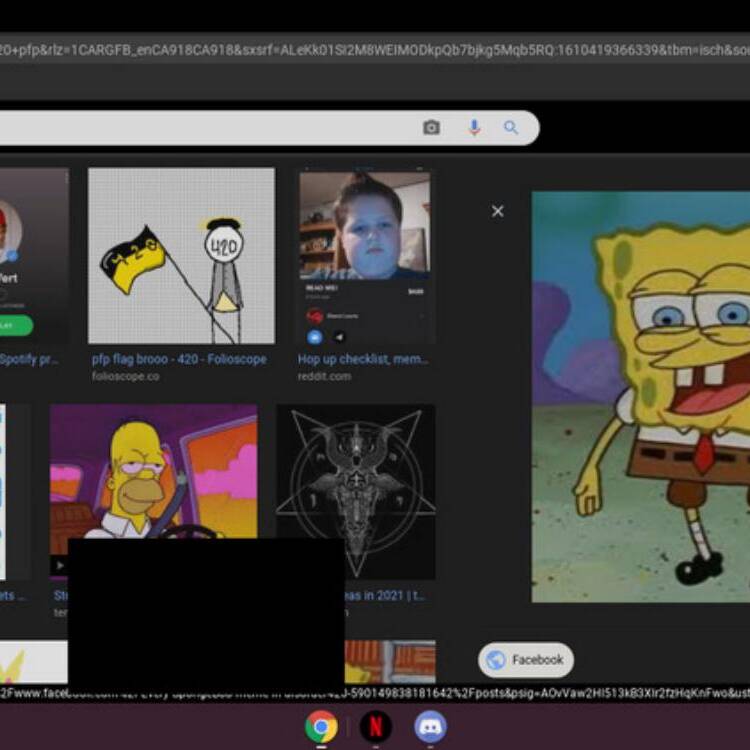
Task: Select the browser address bar URL
Action: 375,49
